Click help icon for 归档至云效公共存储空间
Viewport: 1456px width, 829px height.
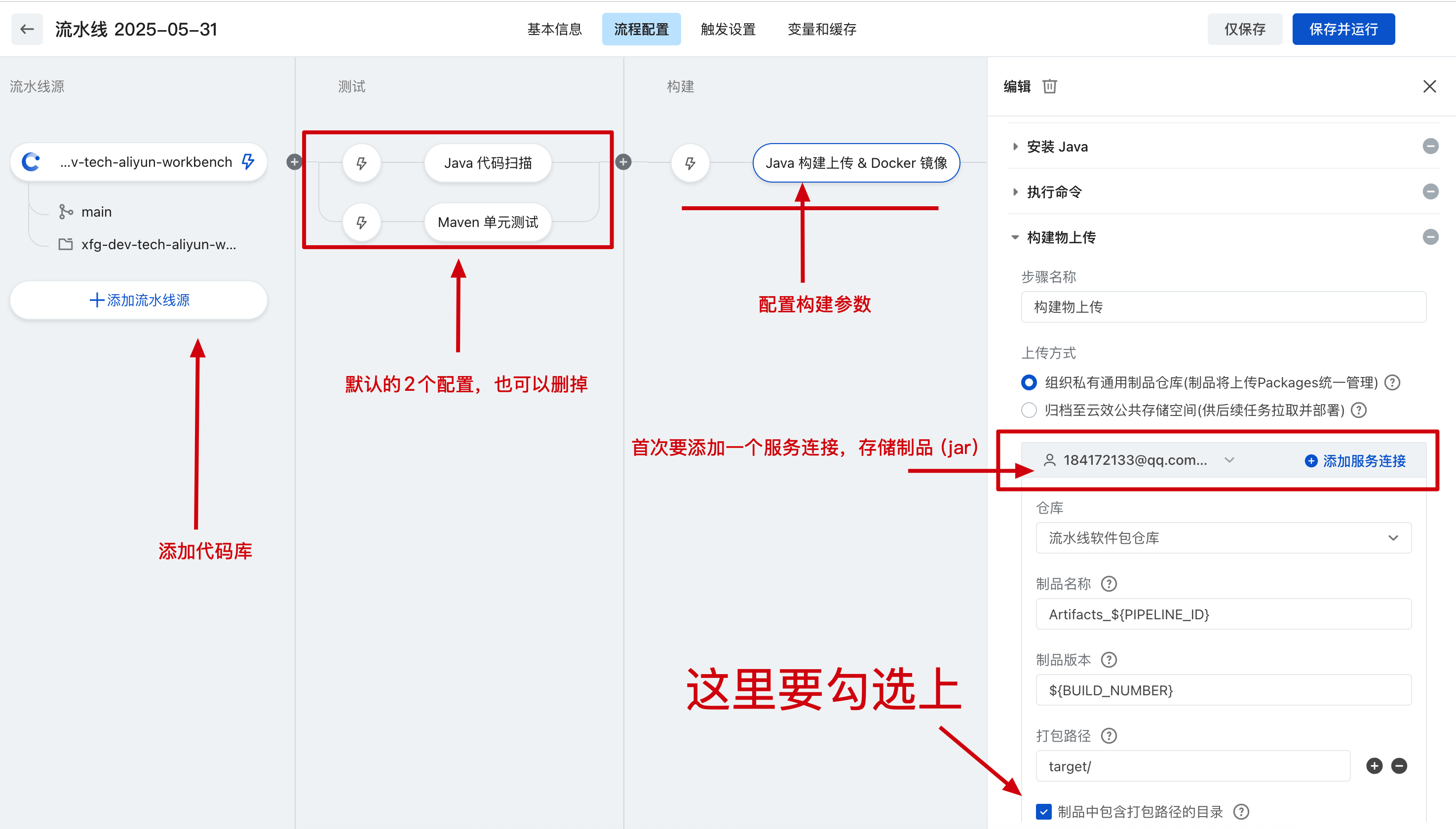(1359, 410)
